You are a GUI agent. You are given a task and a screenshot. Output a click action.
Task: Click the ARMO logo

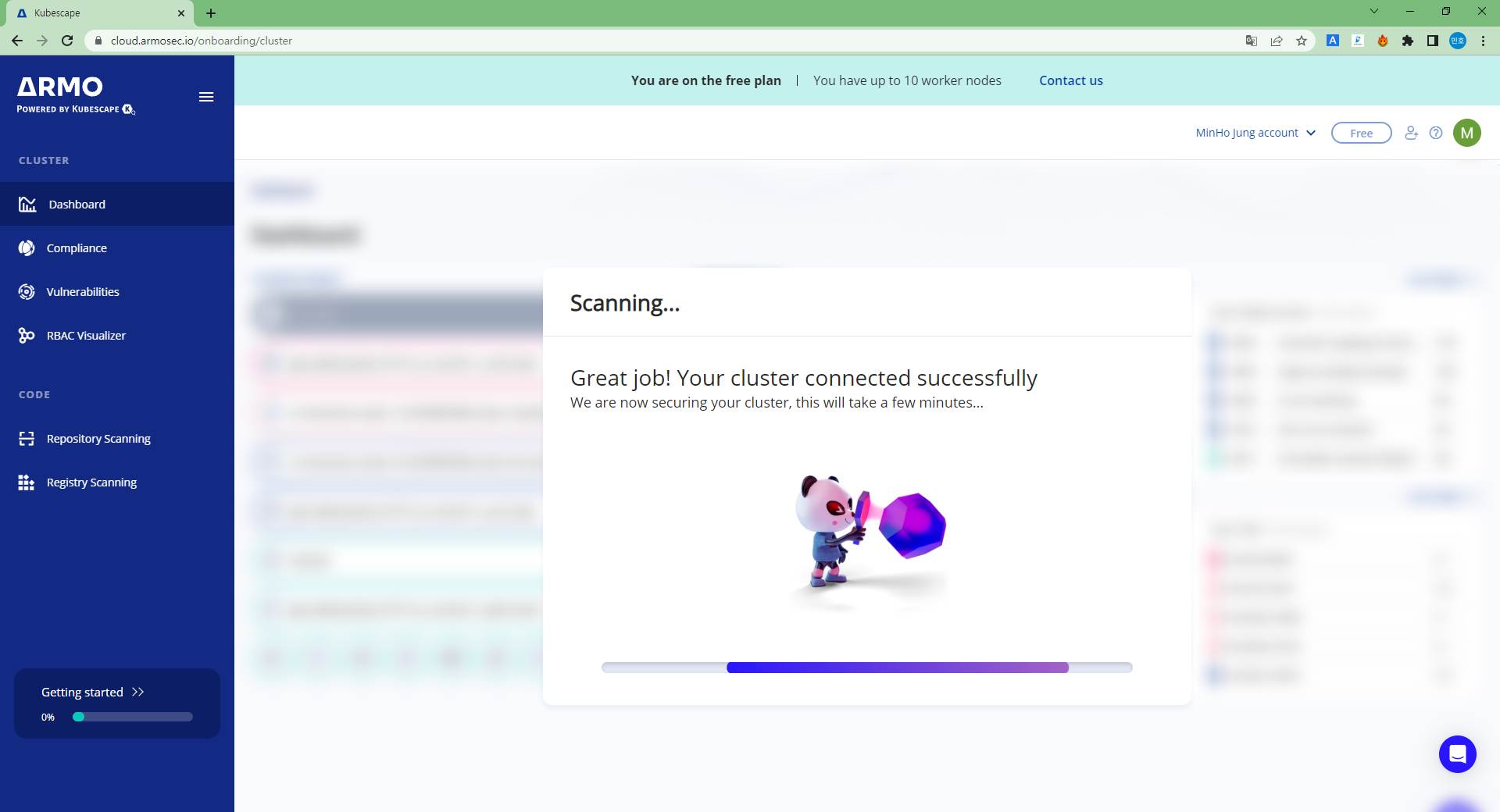coord(61,87)
